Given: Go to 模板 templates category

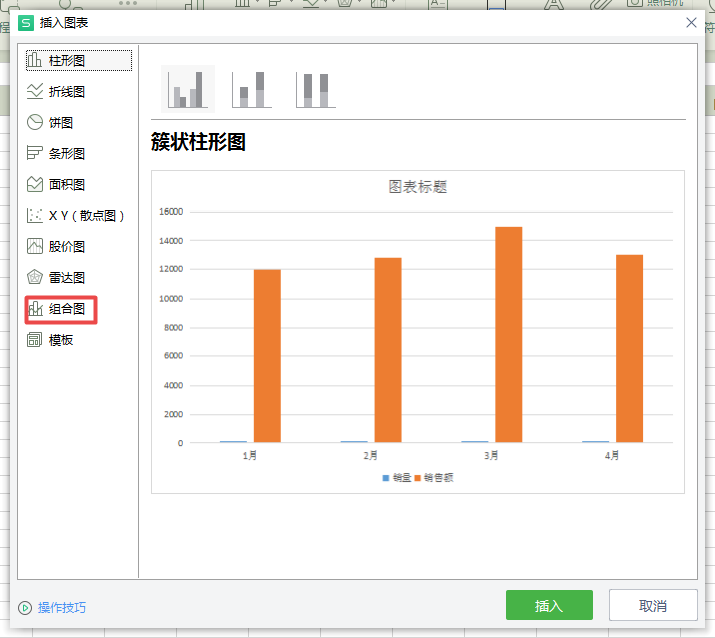Looking at the screenshot, I should [61, 340].
